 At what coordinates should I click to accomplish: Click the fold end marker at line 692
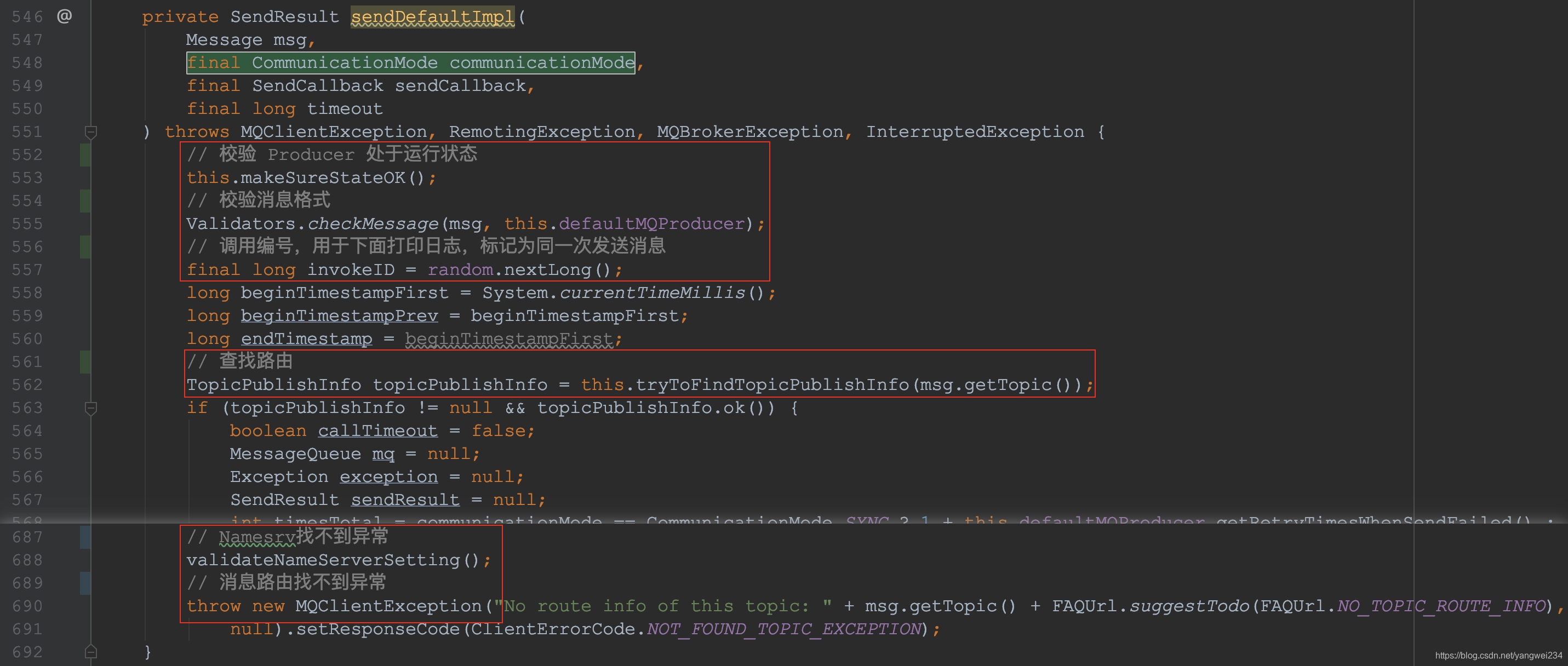tap(91, 652)
